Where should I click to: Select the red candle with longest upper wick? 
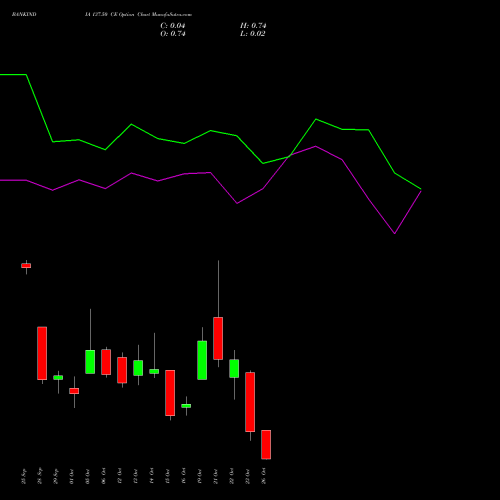pos(218,338)
